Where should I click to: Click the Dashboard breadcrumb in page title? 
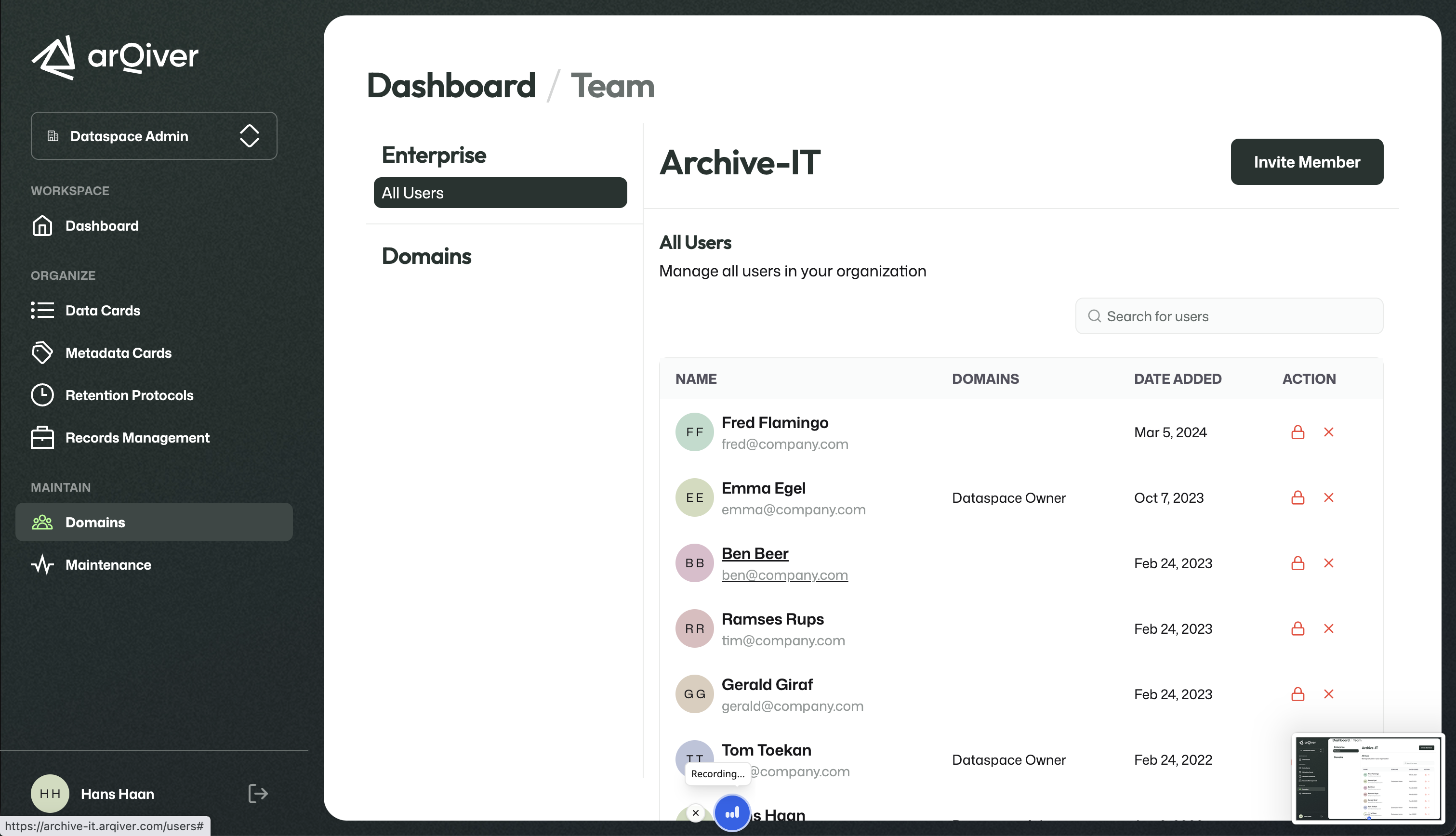pyautogui.click(x=451, y=86)
